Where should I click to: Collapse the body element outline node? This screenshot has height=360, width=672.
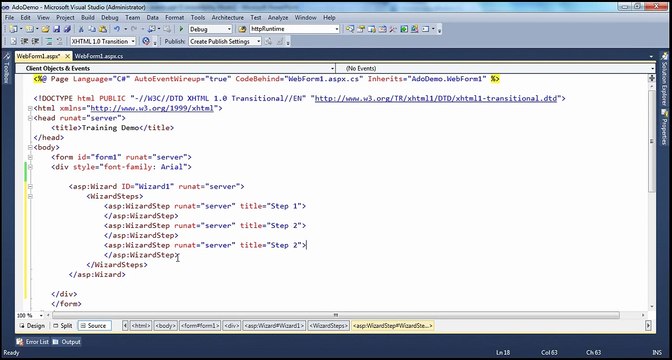coord(30,147)
